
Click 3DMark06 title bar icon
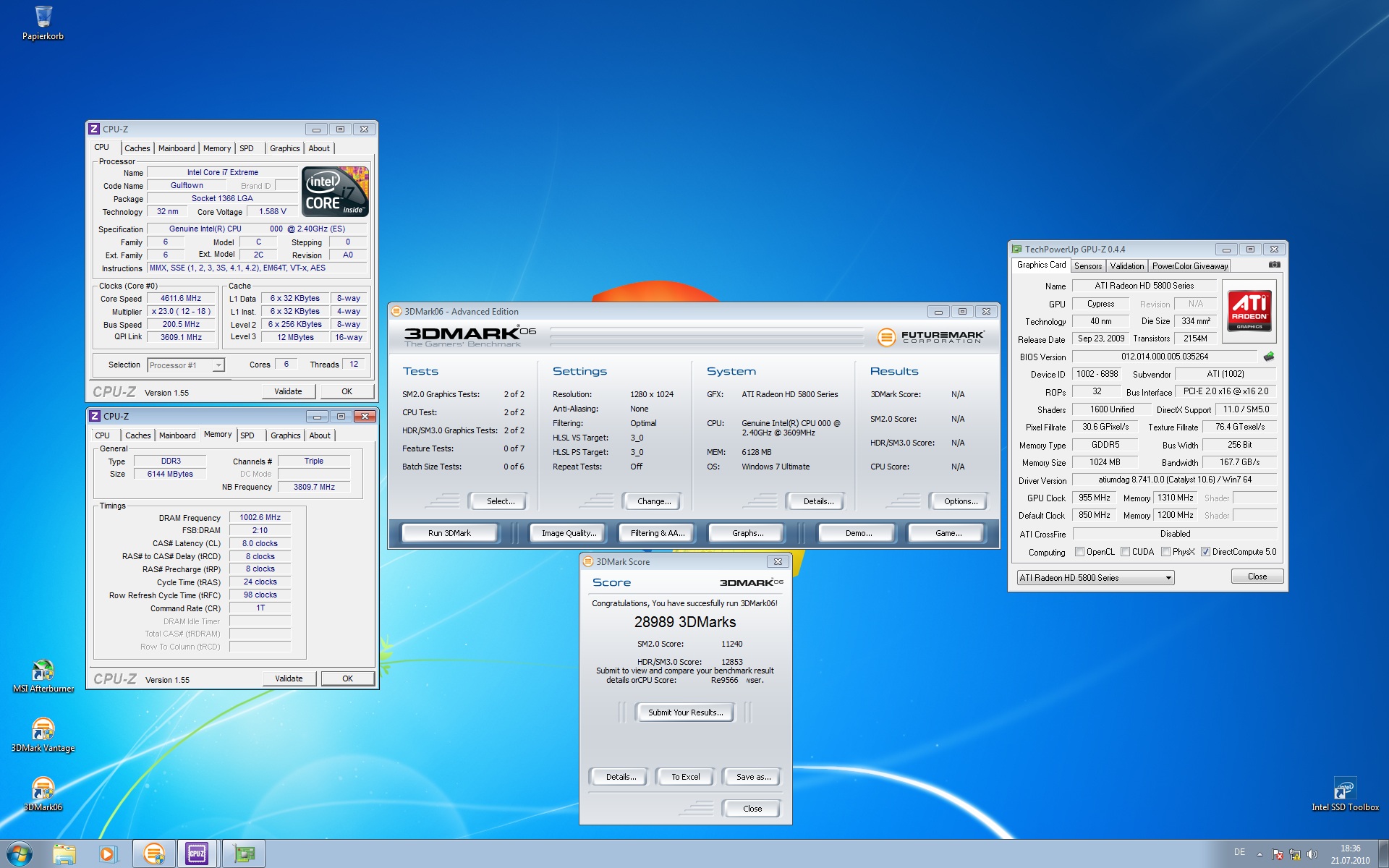(396, 311)
